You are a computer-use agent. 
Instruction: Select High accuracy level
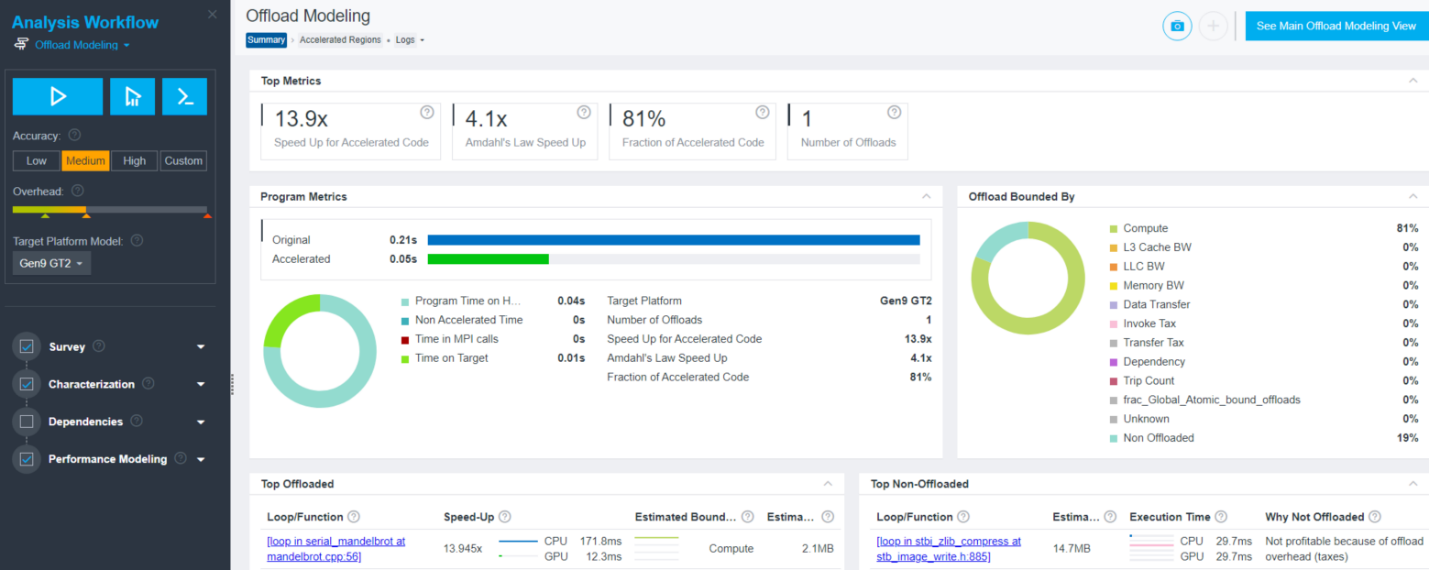click(134, 161)
